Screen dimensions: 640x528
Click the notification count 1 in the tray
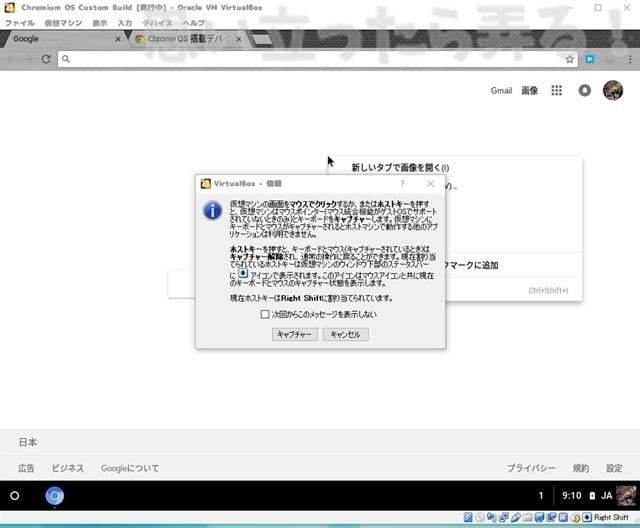click(x=541, y=495)
